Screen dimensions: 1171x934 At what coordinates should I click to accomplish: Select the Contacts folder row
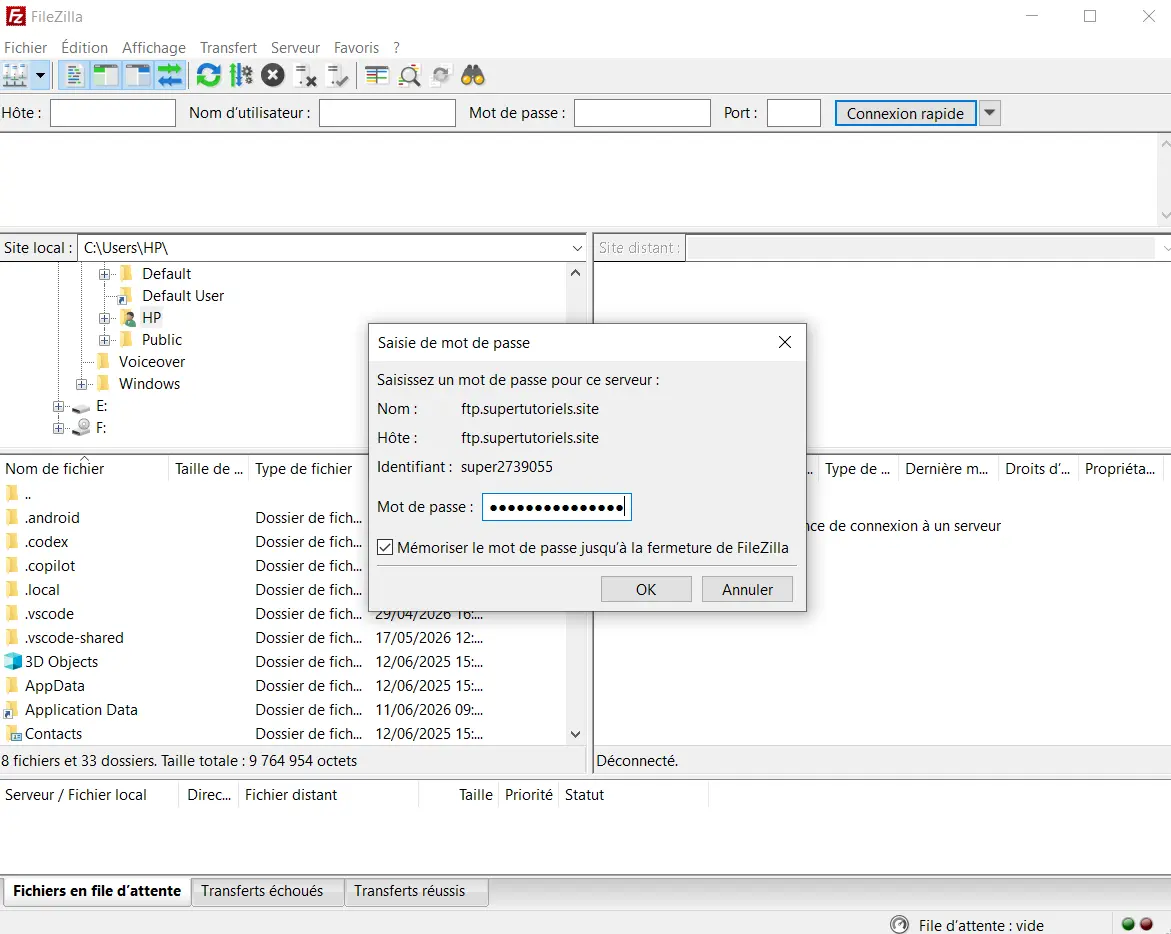coord(284,734)
